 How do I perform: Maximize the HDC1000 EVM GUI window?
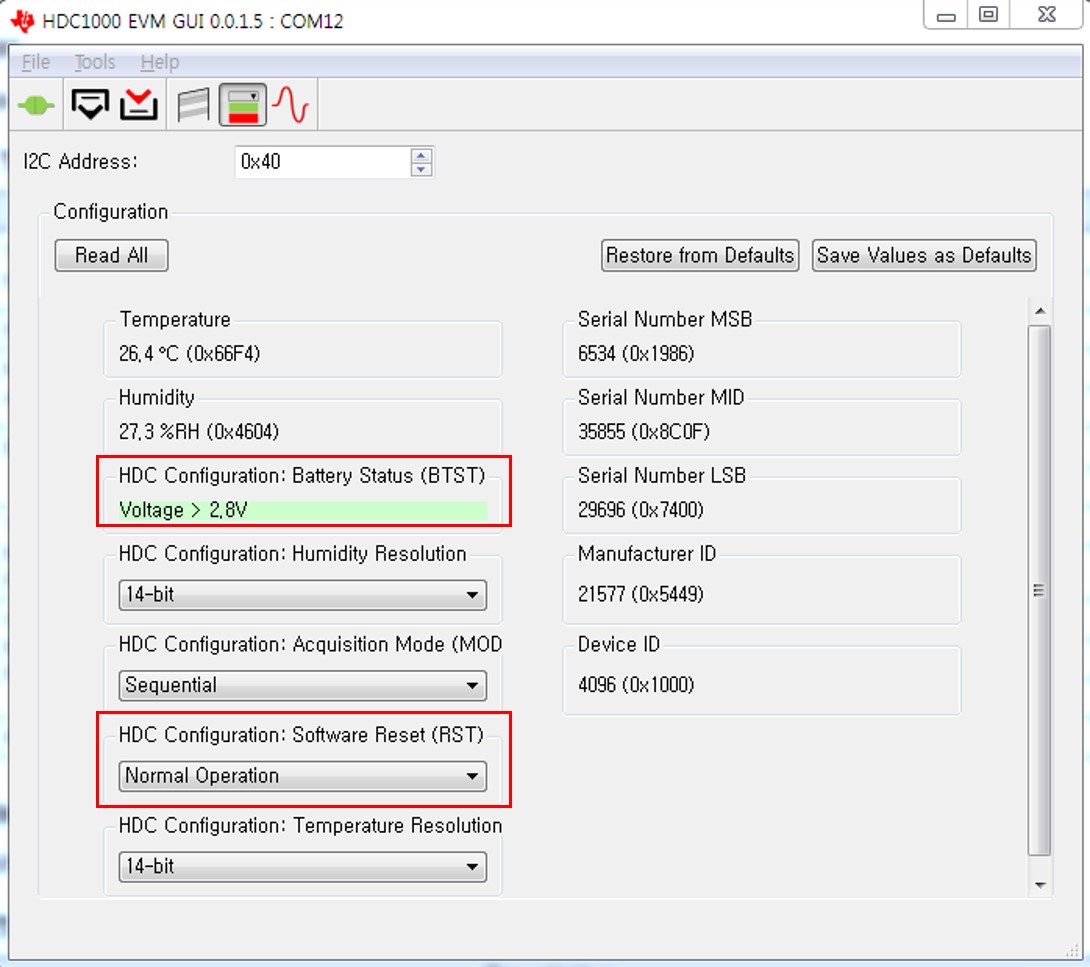pyautogui.click(x=988, y=15)
